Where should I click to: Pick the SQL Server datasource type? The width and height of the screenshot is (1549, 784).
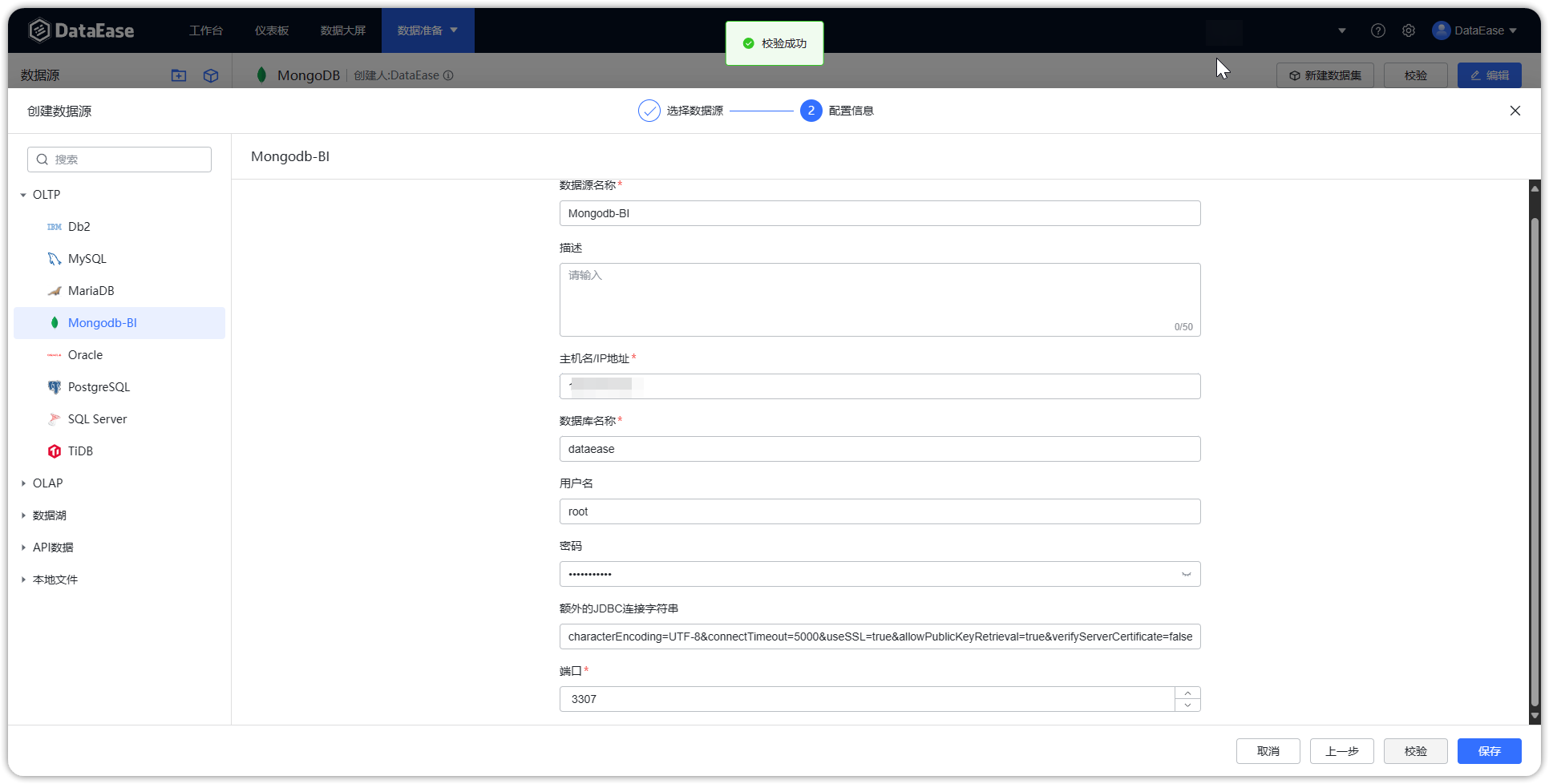(x=97, y=418)
